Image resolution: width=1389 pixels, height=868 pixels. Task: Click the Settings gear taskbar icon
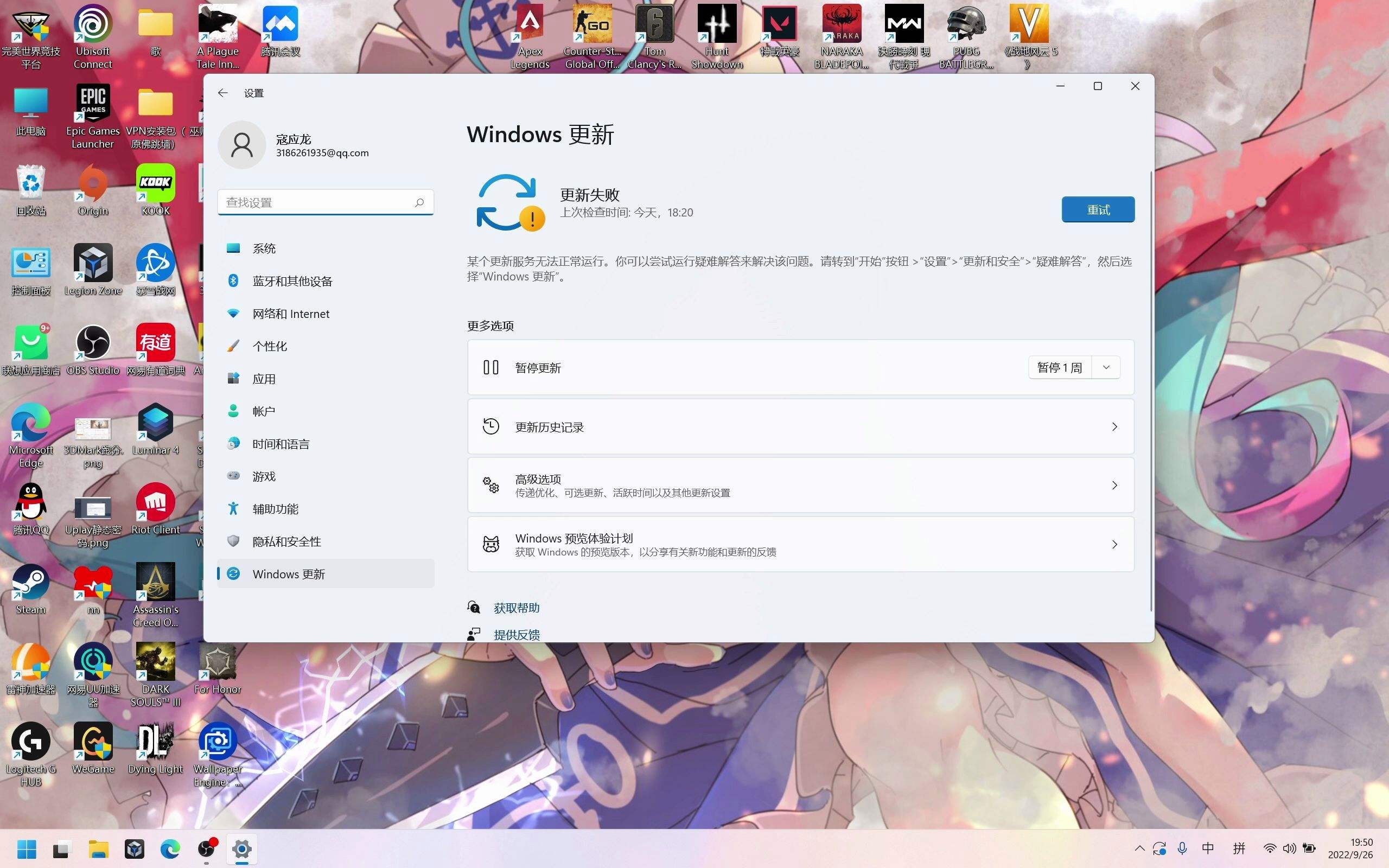click(x=241, y=849)
